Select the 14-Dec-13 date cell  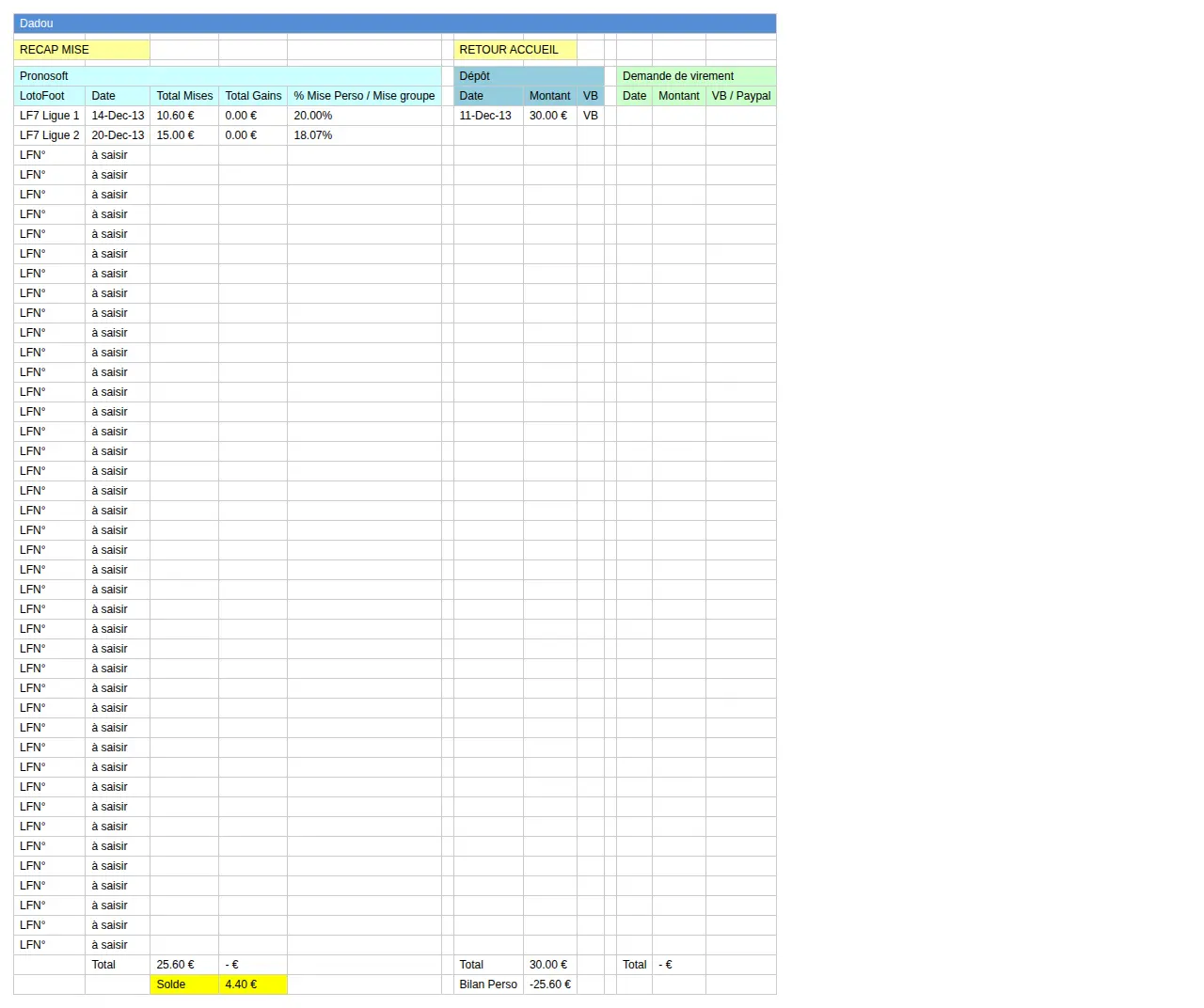118,116
